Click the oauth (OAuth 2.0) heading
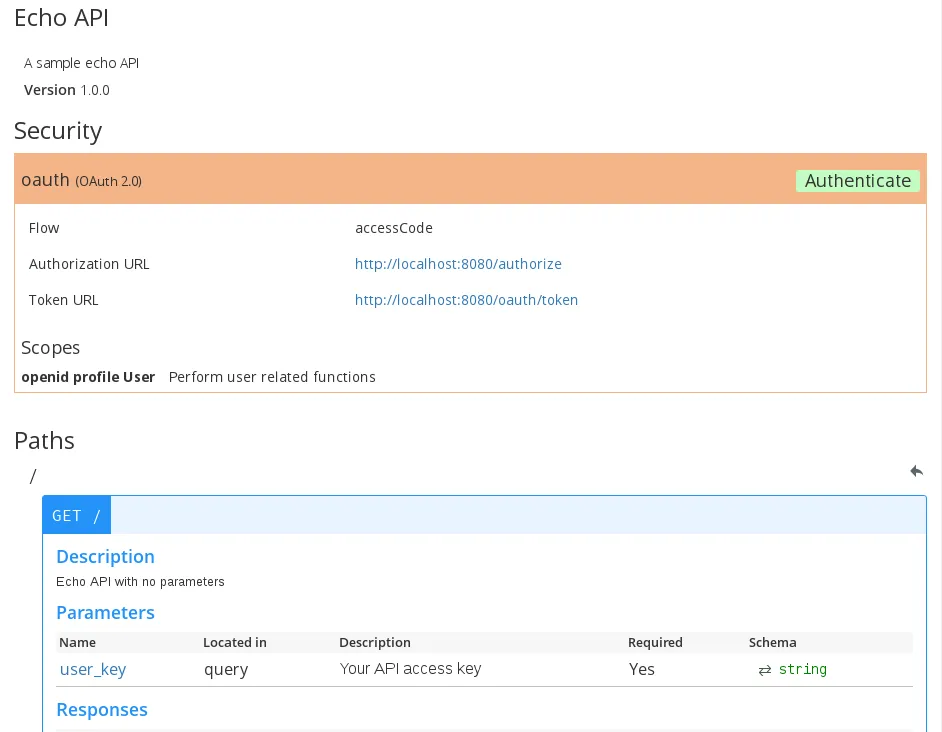This screenshot has height=732, width=942. (81, 180)
